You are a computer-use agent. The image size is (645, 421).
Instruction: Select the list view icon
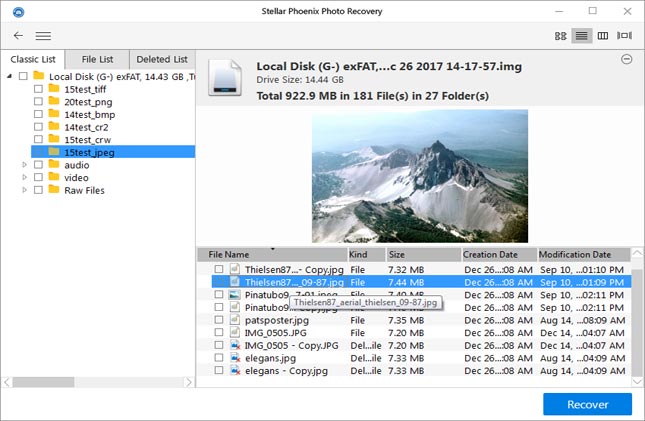click(581, 36)
